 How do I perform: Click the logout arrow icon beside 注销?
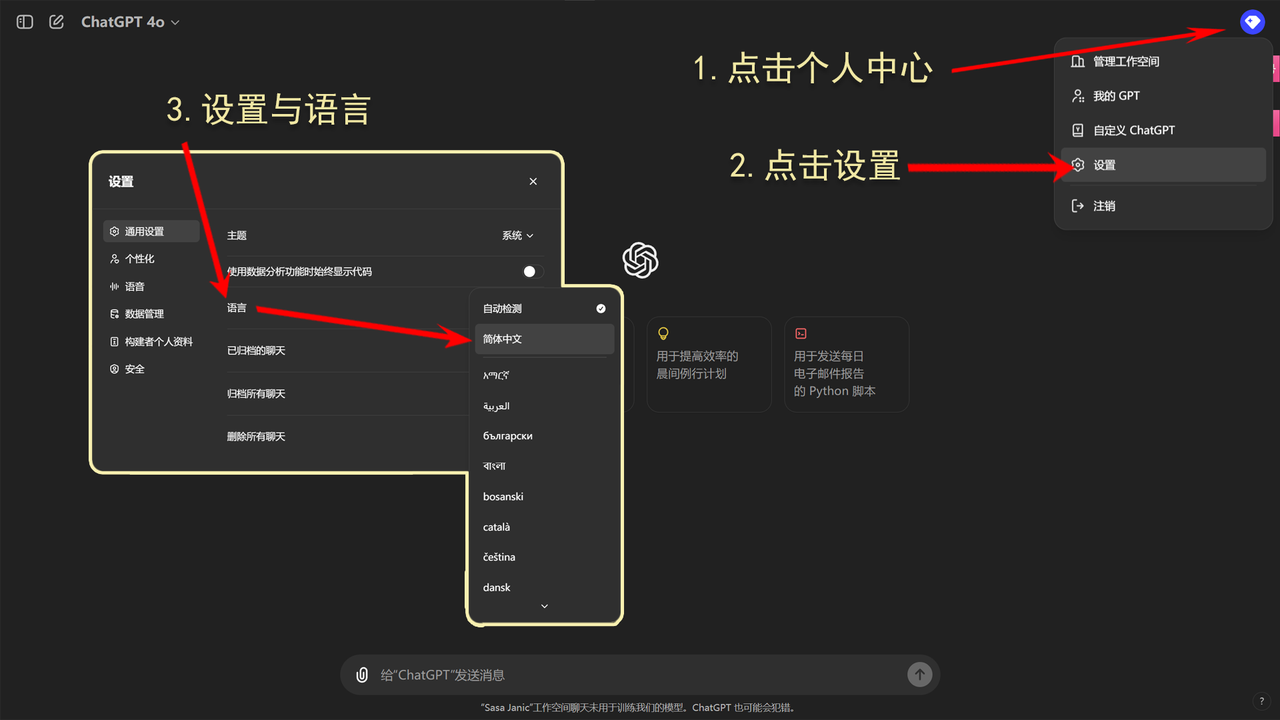click(x=1078, y=206)
